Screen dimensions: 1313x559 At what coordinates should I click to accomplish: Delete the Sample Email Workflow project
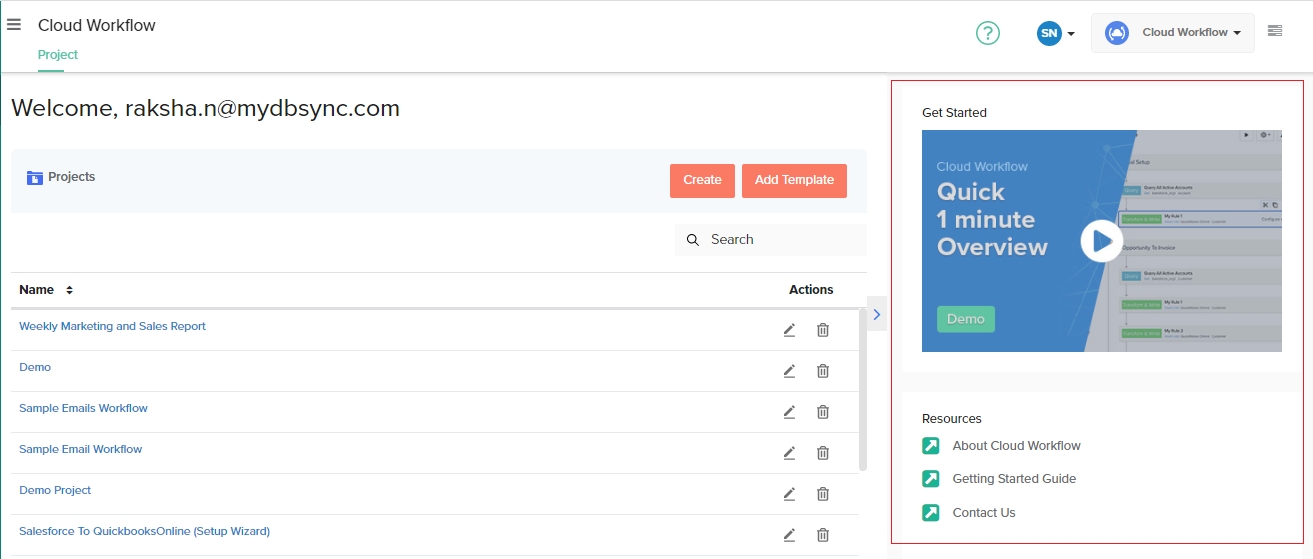(x=823, y=453)
